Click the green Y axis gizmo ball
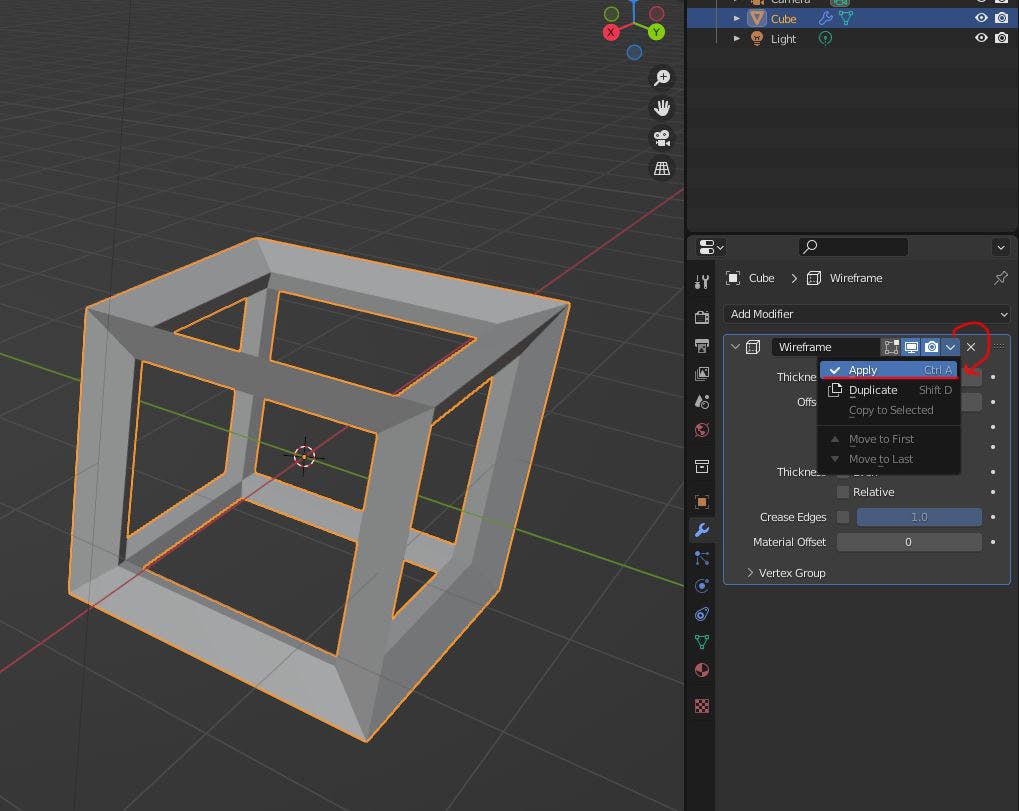The height and width of the screenshot is (811, 1019). click(656, 32)
